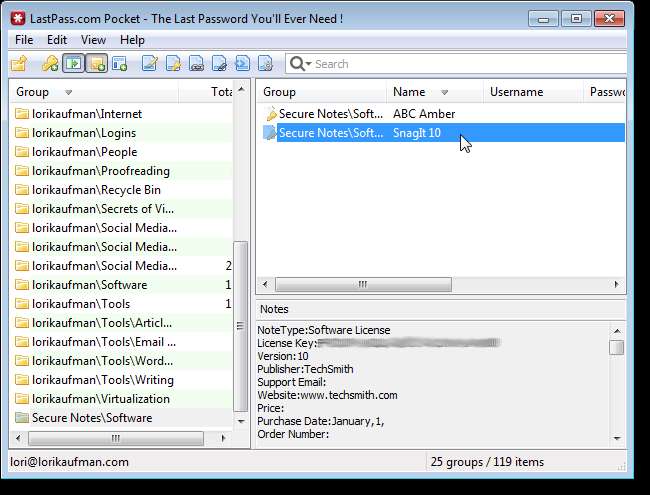
Task: Select the lorikaufman\Proofreading group
Action: 122,171
